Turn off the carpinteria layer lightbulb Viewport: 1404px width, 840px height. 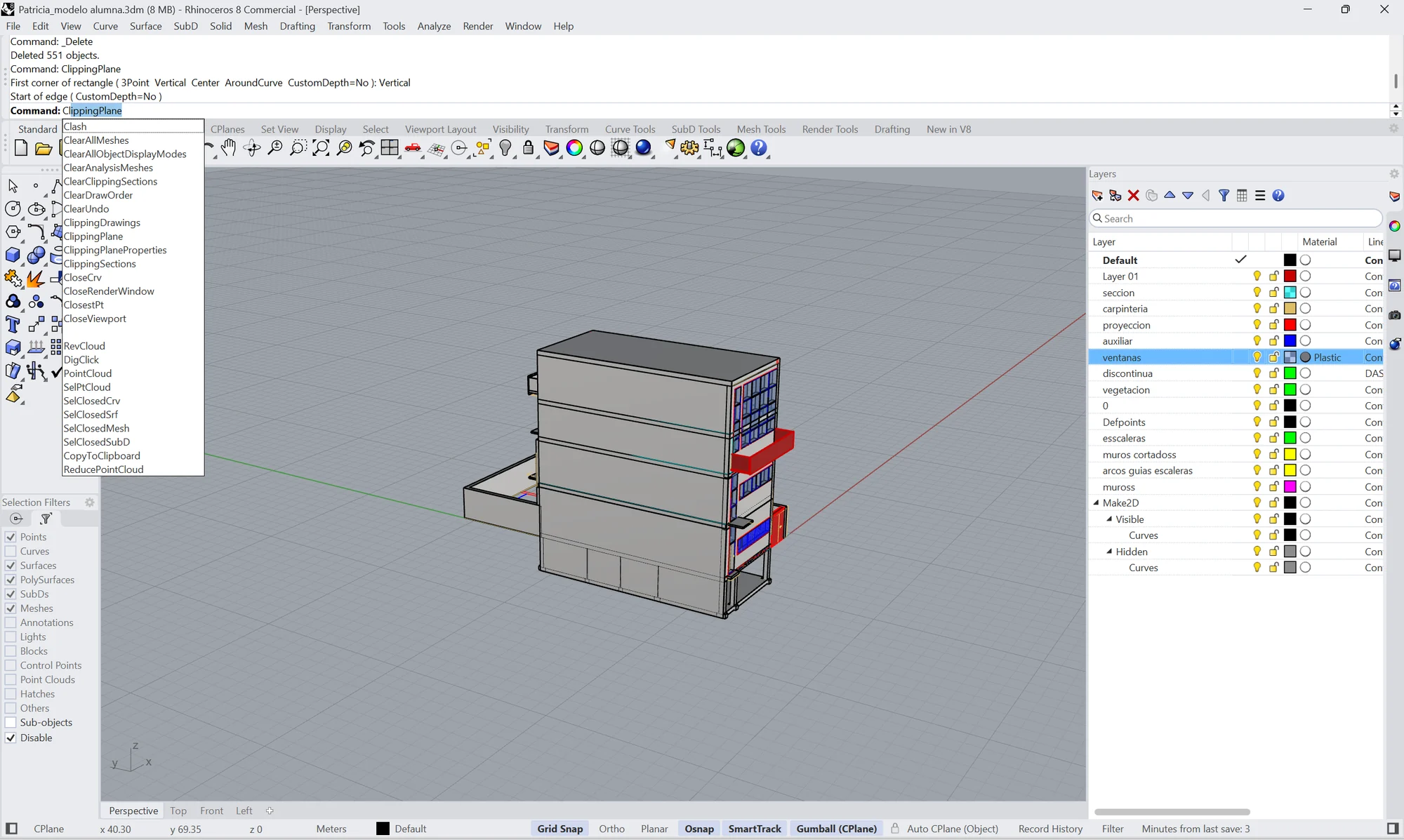pyautogui.click(x=1257, y=309)
